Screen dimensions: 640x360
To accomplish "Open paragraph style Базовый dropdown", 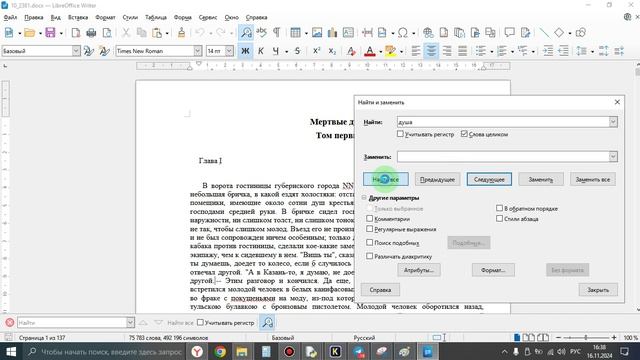I will coord(76,51).
